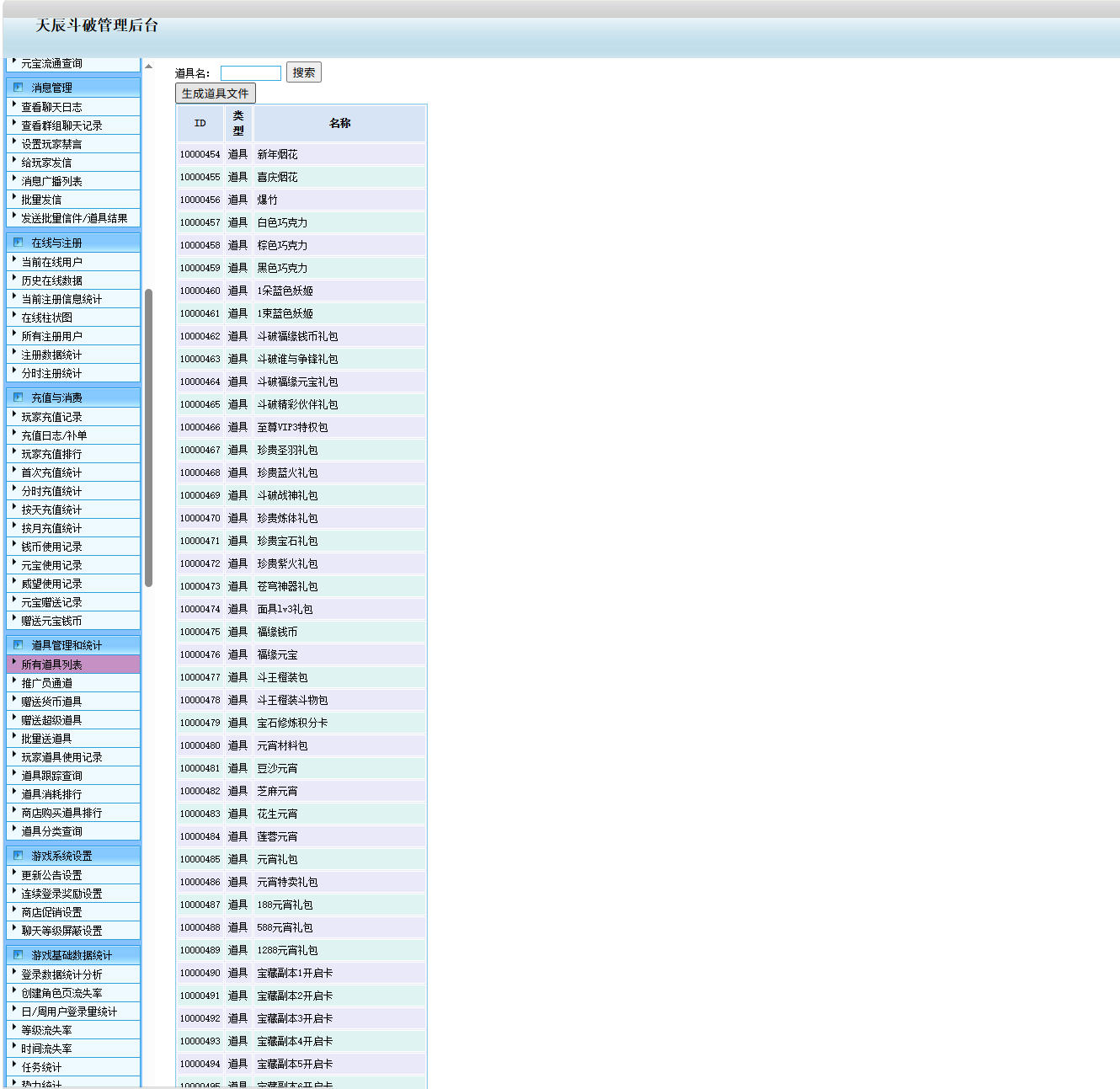Open 玩家充值记录 menu item

point(51,417)
